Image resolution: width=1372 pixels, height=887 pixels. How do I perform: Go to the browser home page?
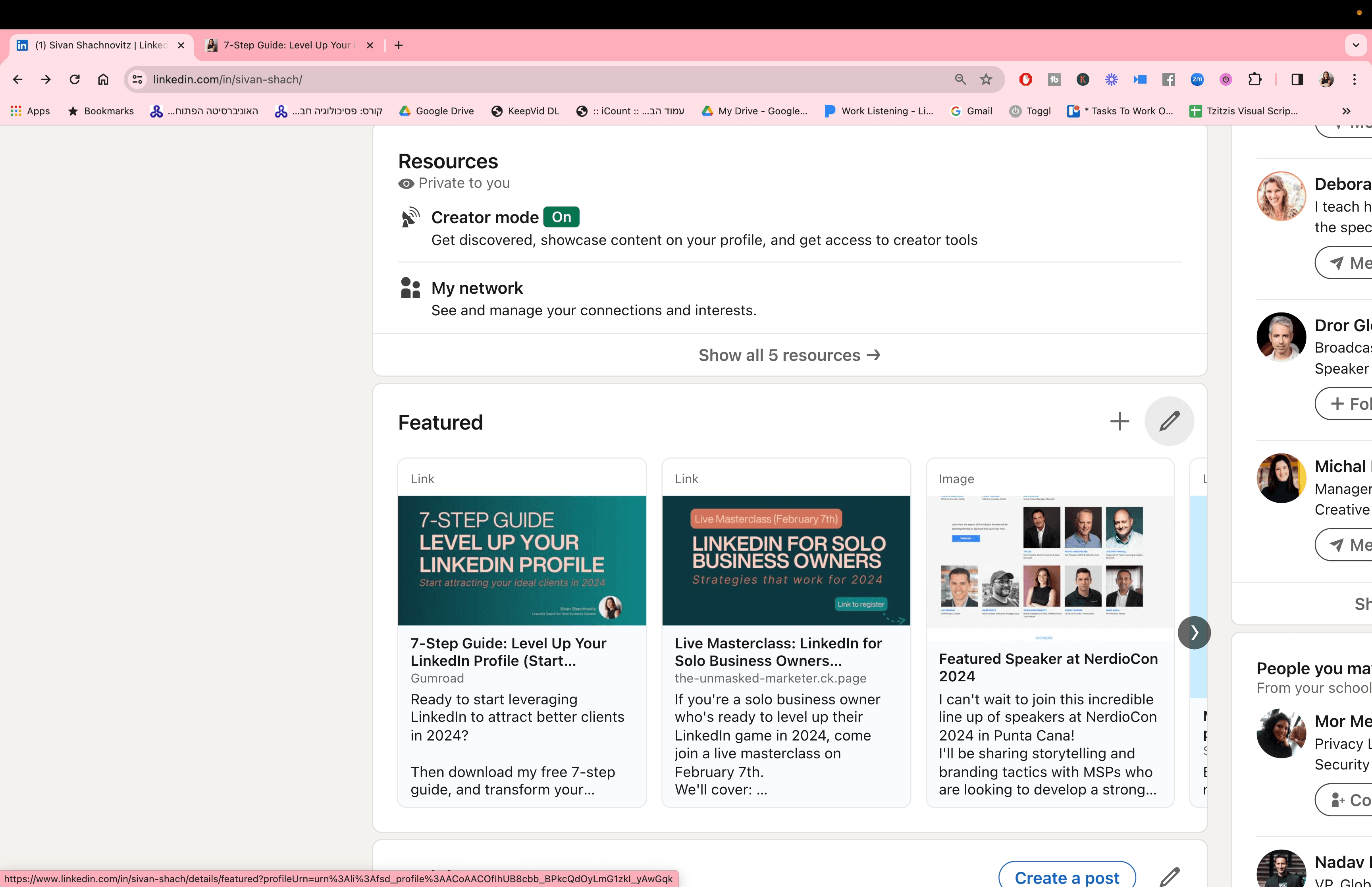coord(103,79)
